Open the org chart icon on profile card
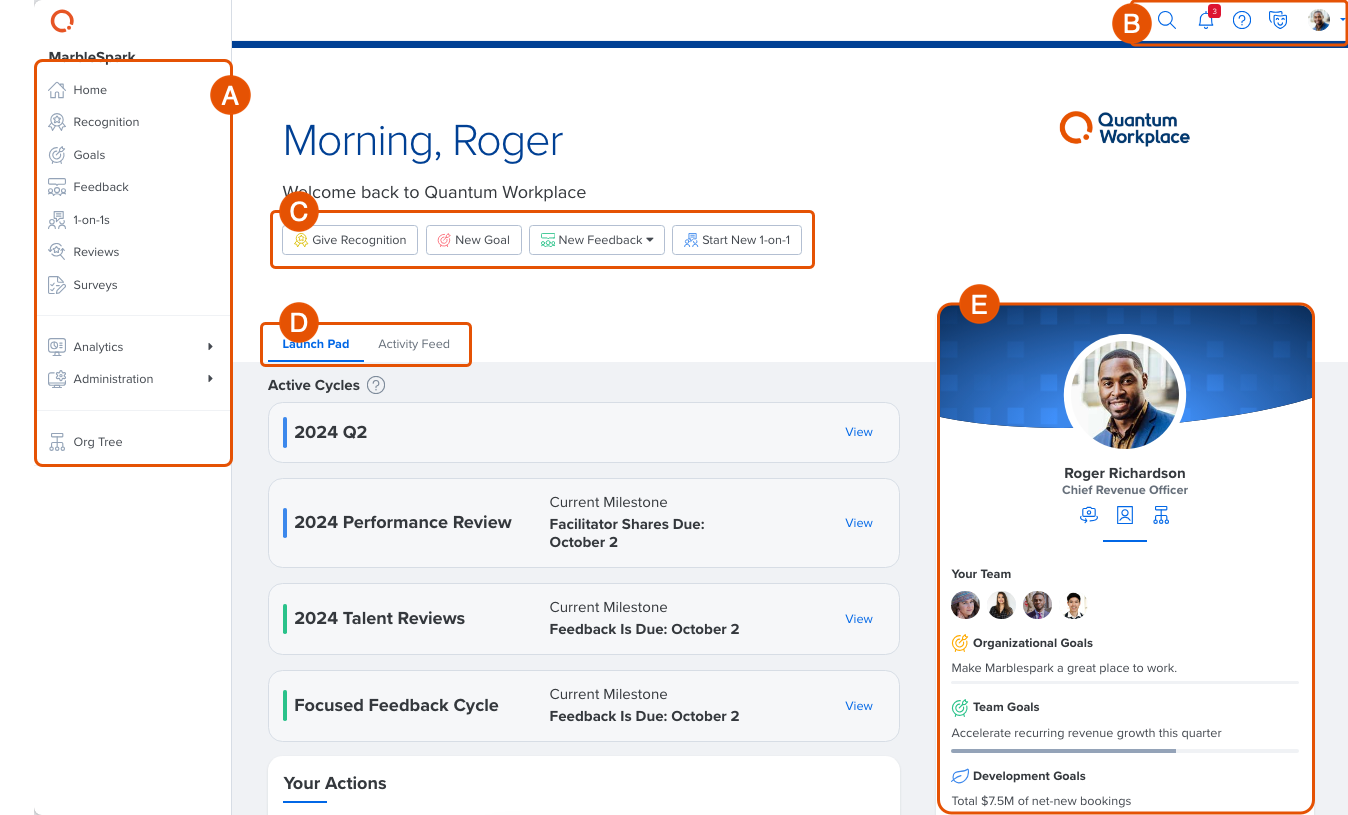1348x815 pixels. pyautogui.click(x=1161, y=514)
